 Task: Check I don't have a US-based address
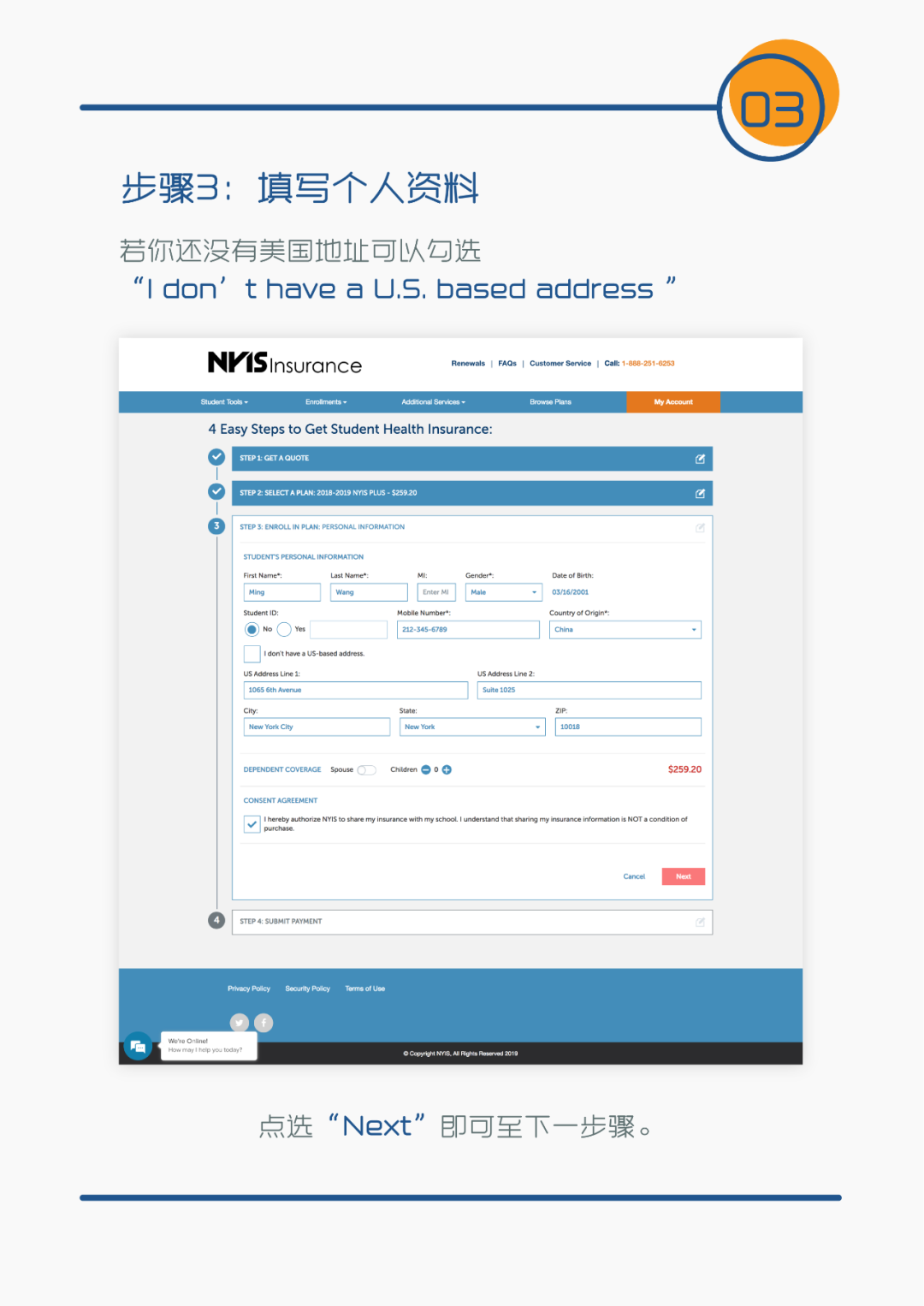click(252, 654)
